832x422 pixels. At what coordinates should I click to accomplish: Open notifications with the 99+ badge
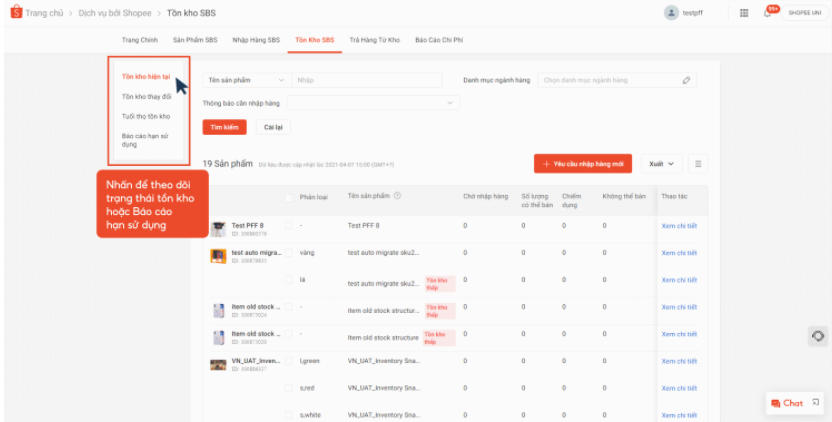coord(770,12)
